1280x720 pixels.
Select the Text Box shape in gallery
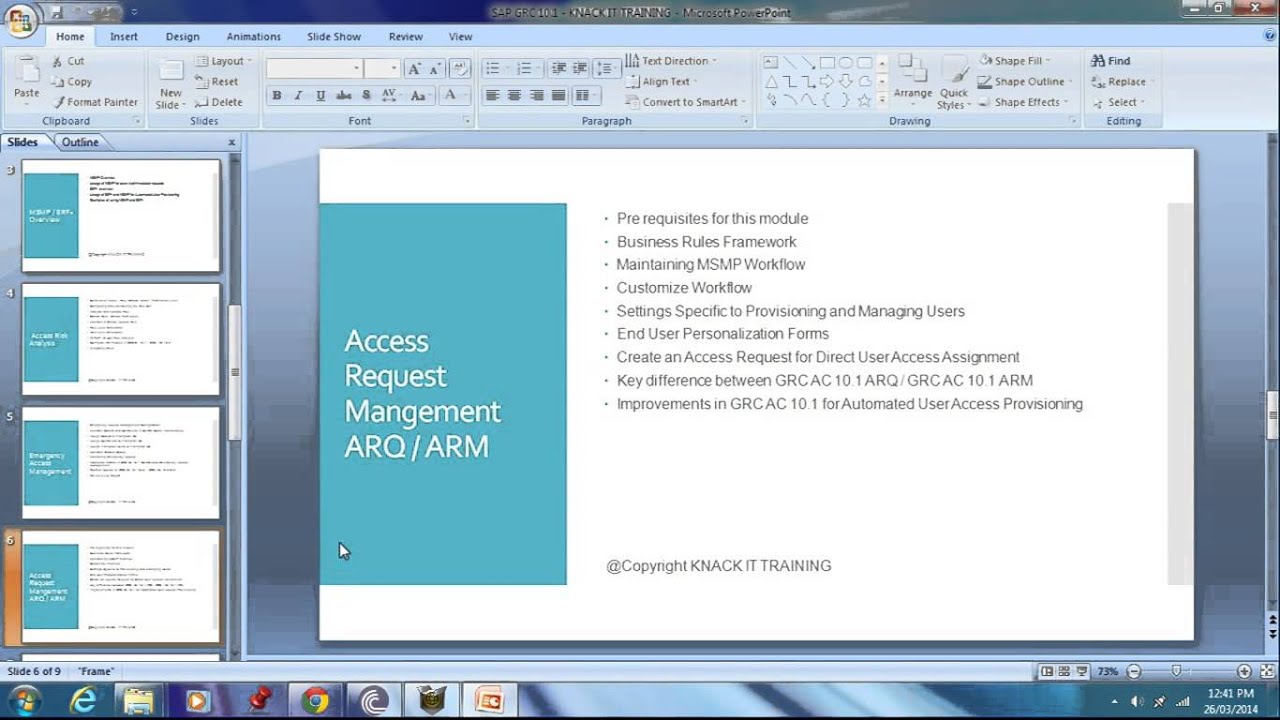pyautogui.click(x=771, y=63)
